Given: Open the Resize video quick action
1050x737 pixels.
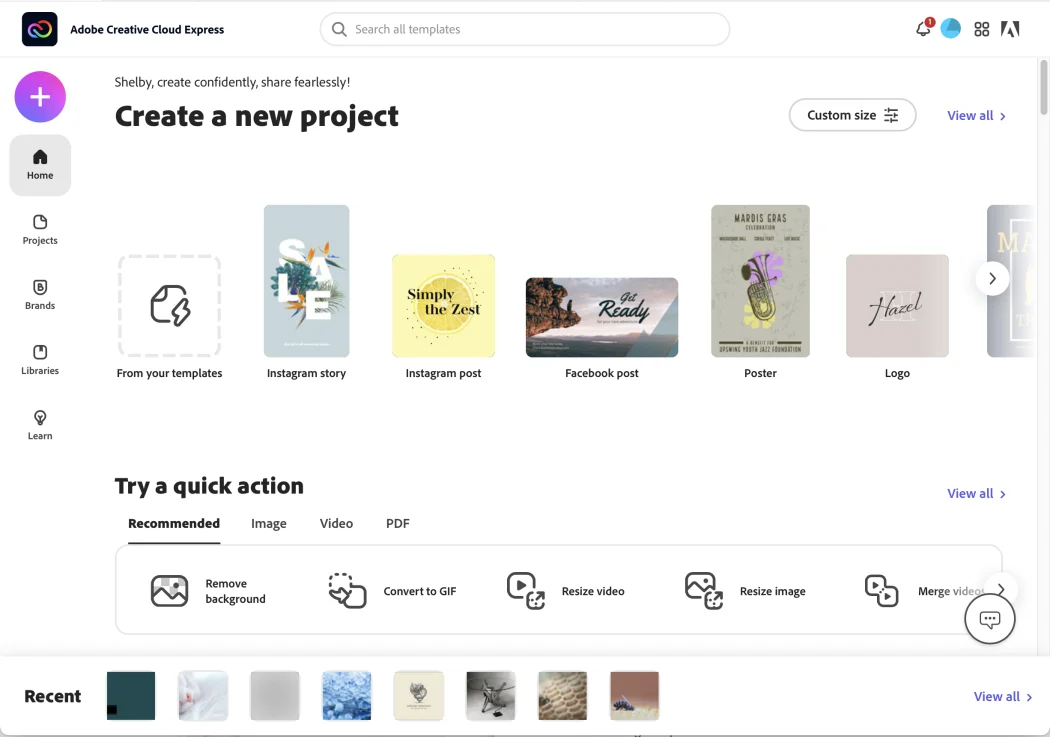Looking at the screenshot, I should [x=565, y=591].
